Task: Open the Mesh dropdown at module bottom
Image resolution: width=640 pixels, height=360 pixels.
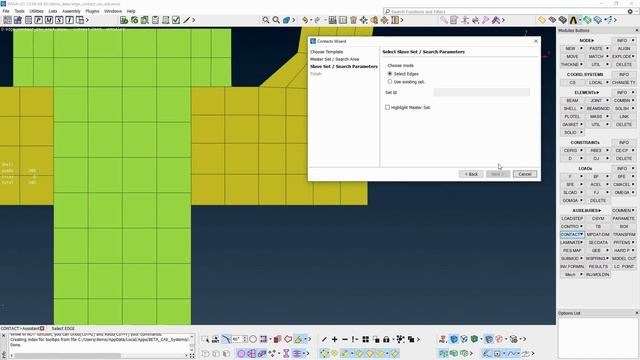Action: pos(582,274)
